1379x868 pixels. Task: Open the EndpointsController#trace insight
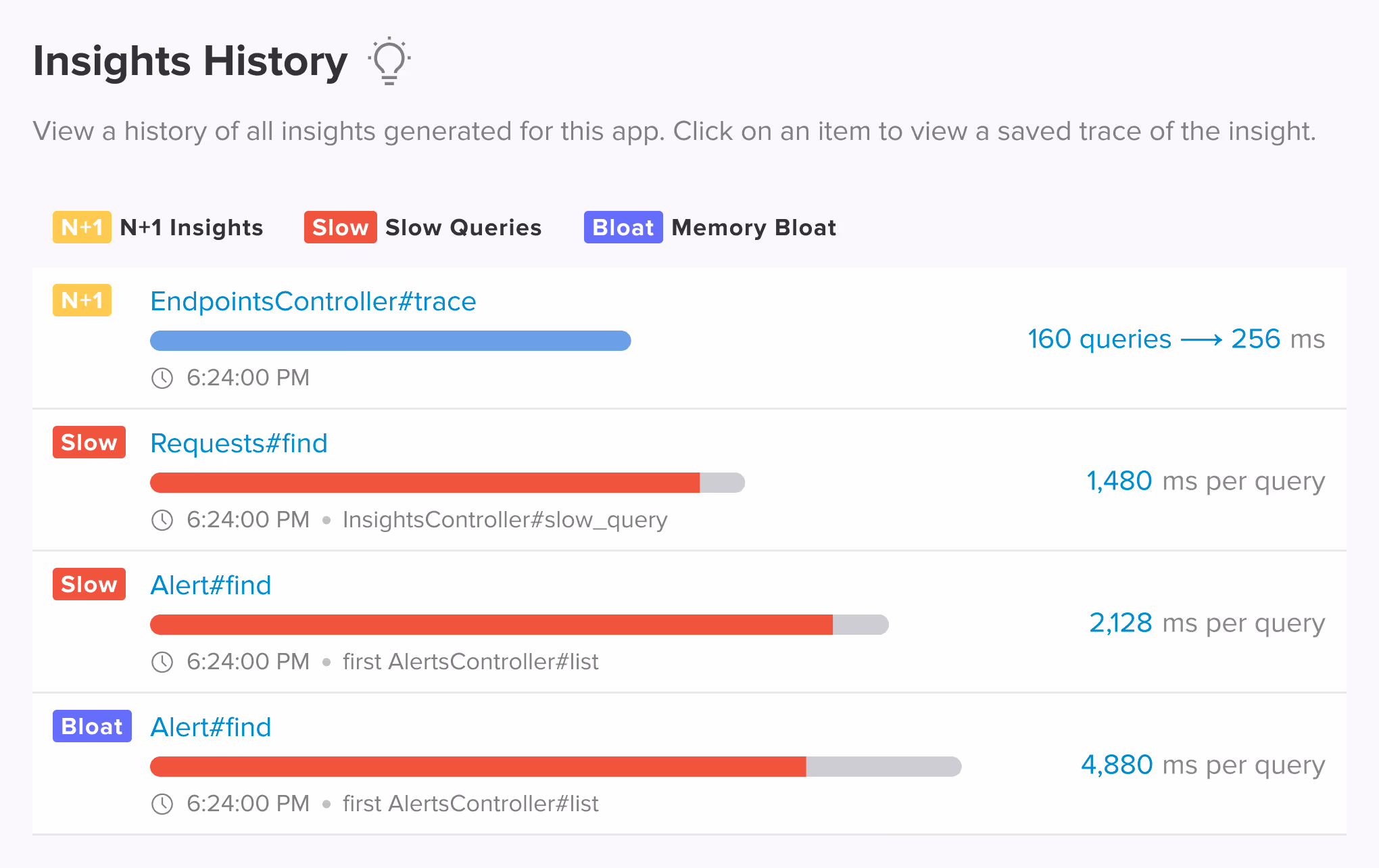click(x=313, y=302)
